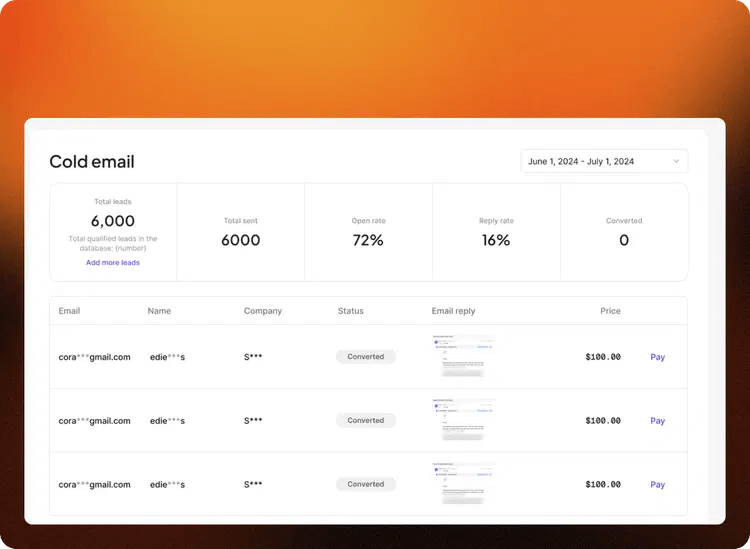Click the Total leads label
Screen dimensions: 750x549
(x=113, y=202)
